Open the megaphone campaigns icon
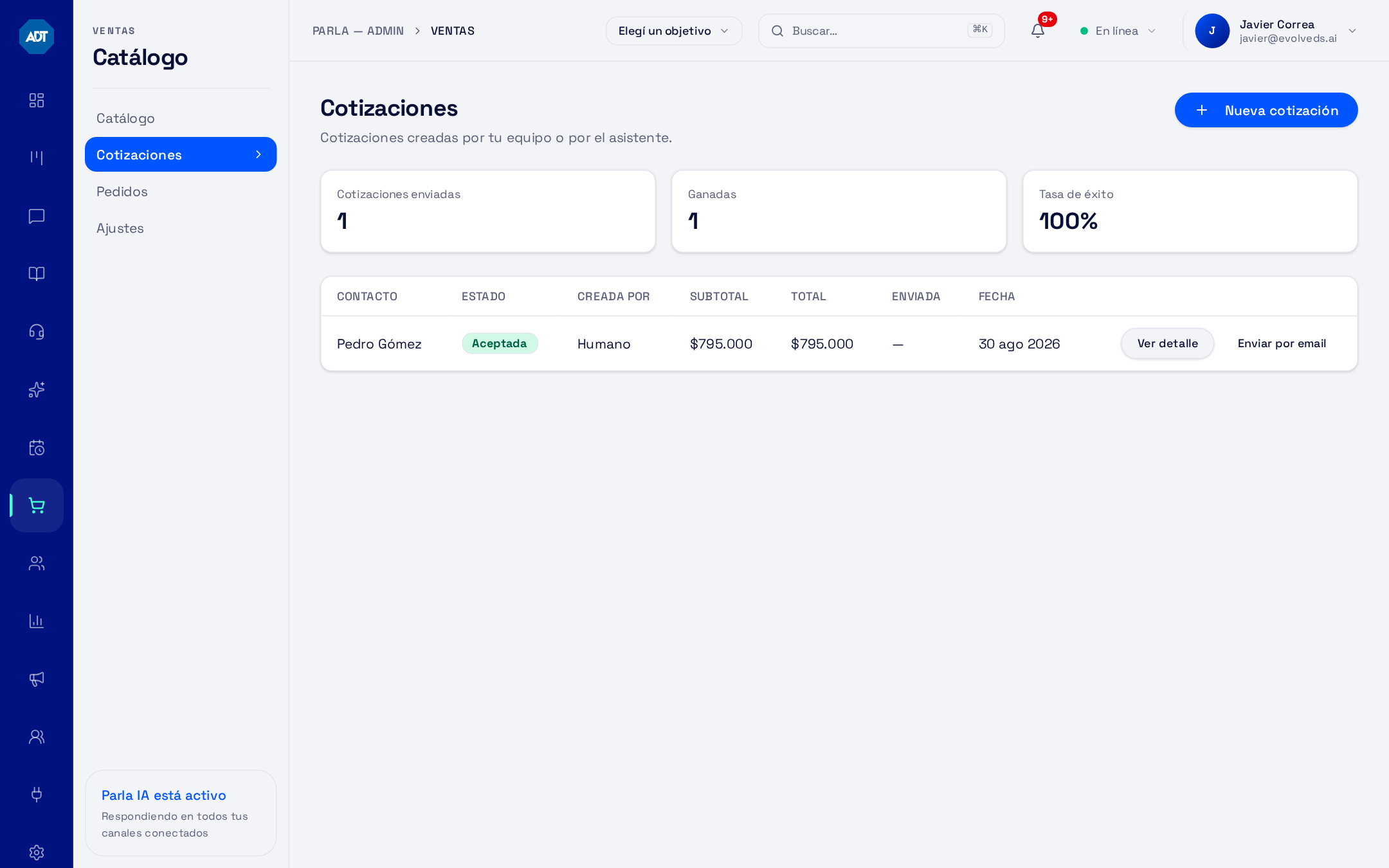Viewport: 1389px width, 868px height. click(37, 679)
